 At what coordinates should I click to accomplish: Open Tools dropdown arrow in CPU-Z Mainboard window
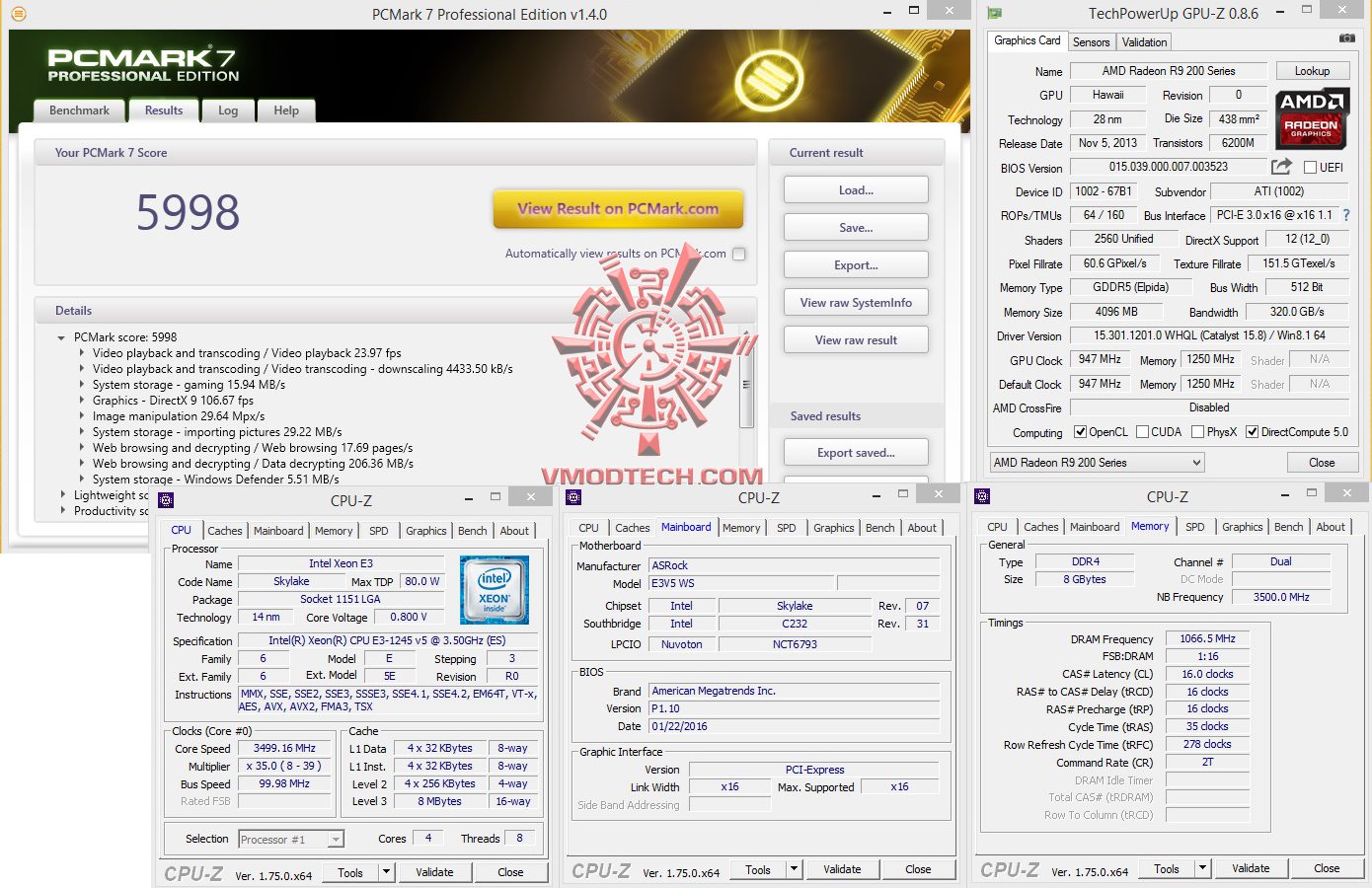coord(794,869)
